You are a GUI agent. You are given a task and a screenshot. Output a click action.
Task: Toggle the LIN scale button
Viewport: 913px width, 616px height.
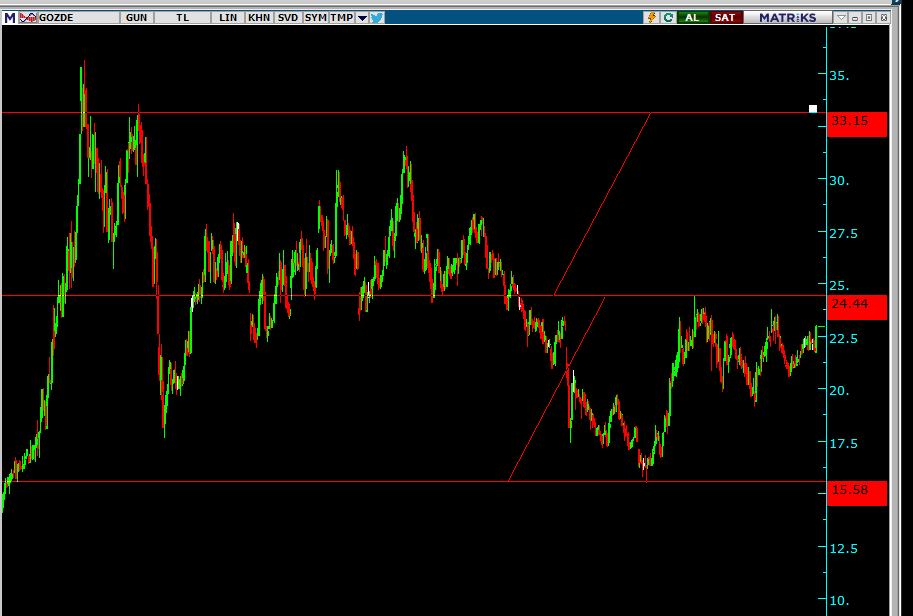(228, 17)
